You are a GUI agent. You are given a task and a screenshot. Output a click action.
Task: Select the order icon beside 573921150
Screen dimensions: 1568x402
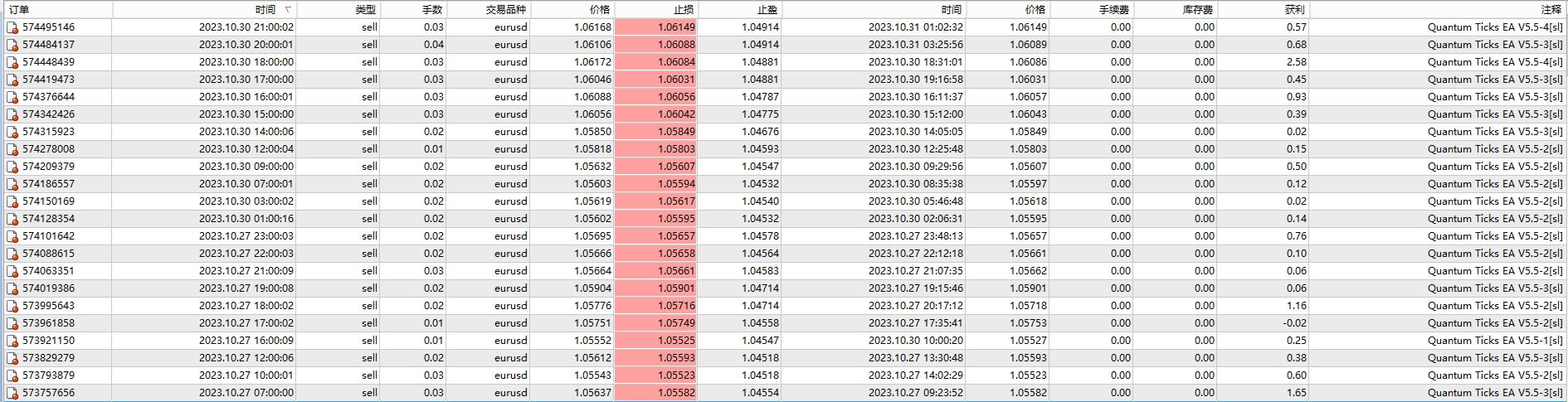(12, 341)
